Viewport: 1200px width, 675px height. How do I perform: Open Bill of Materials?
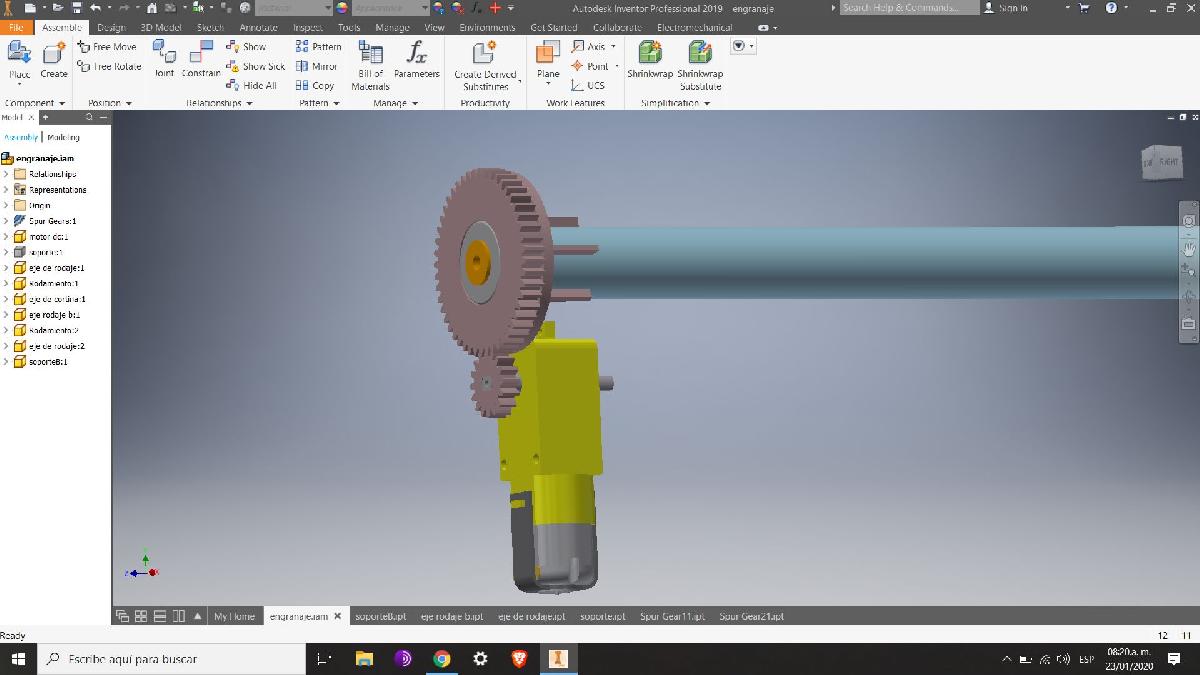click(x=370, y=66)
